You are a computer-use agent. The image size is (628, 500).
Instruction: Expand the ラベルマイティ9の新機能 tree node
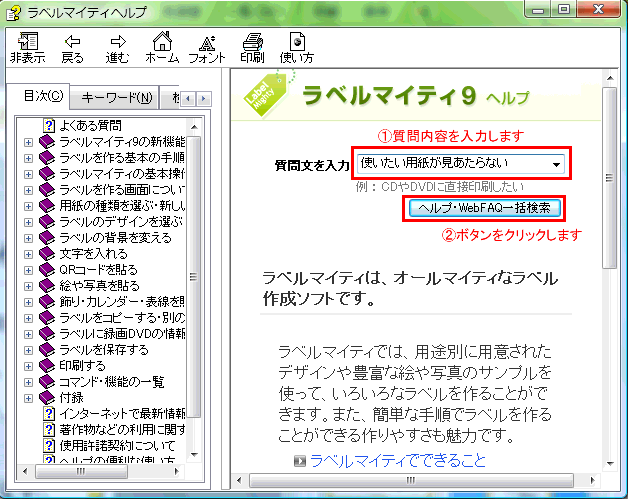[x=28, y=142]
